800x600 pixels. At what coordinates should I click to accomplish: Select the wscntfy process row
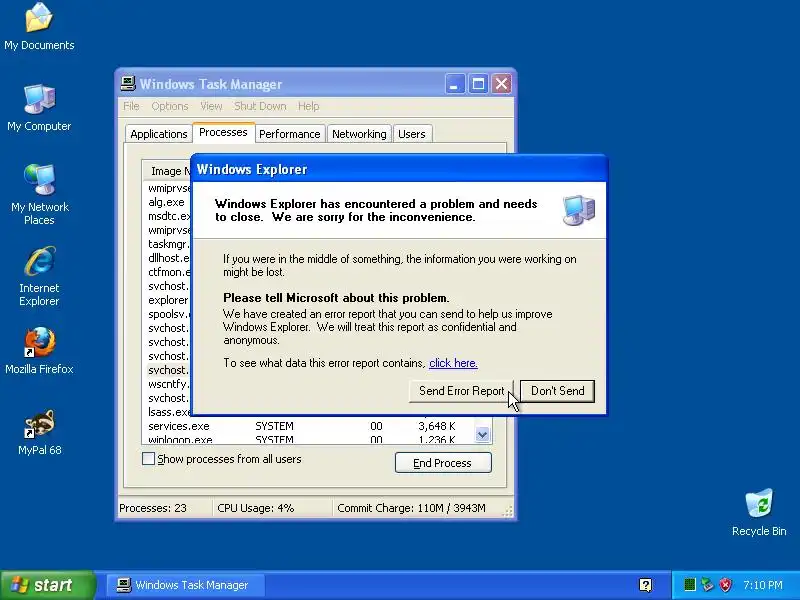(x=167, y=384)
